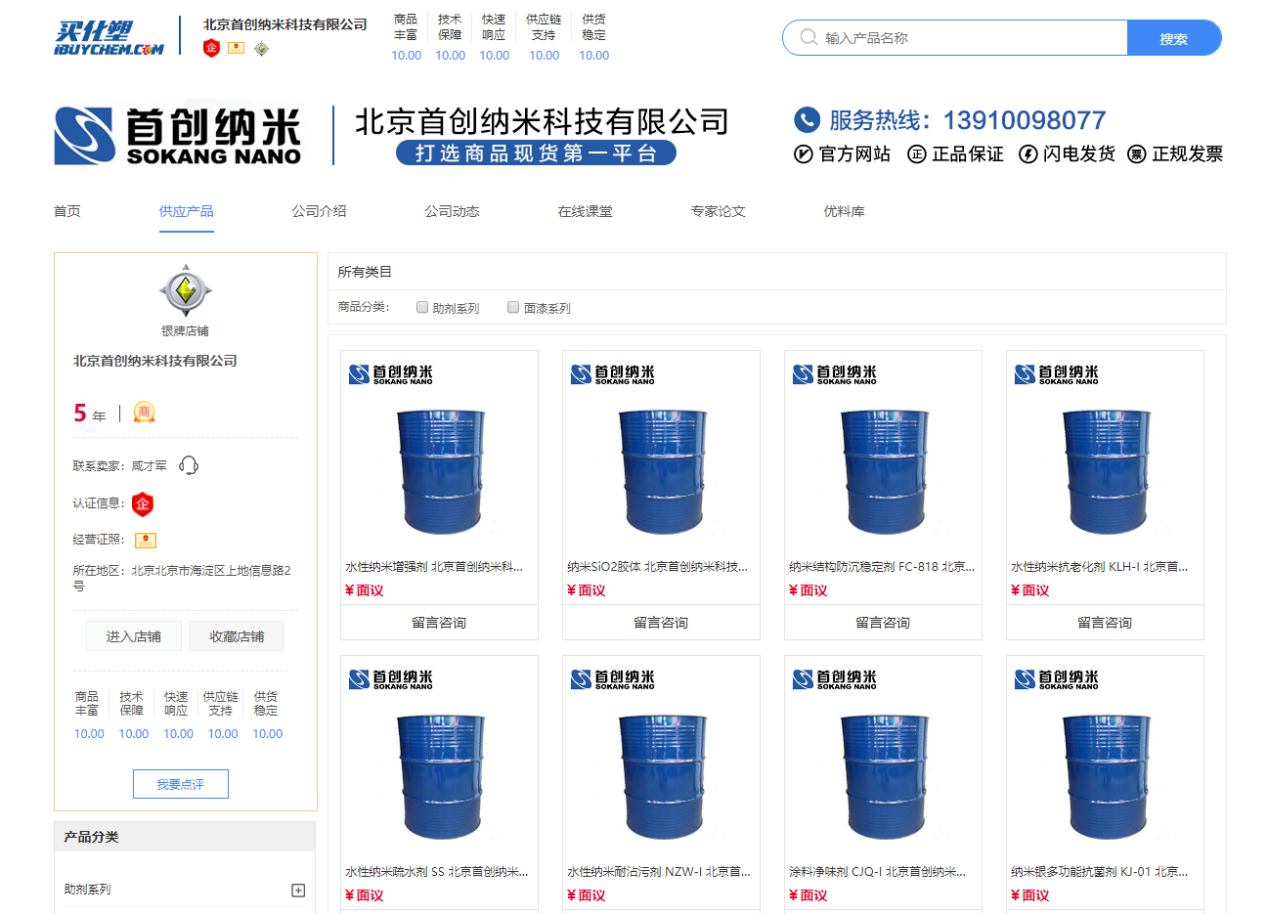Viewport: 1267px width, 914px height.
Task: Open the 纳米SiO2胶体 product image
Action: point(661,453)
